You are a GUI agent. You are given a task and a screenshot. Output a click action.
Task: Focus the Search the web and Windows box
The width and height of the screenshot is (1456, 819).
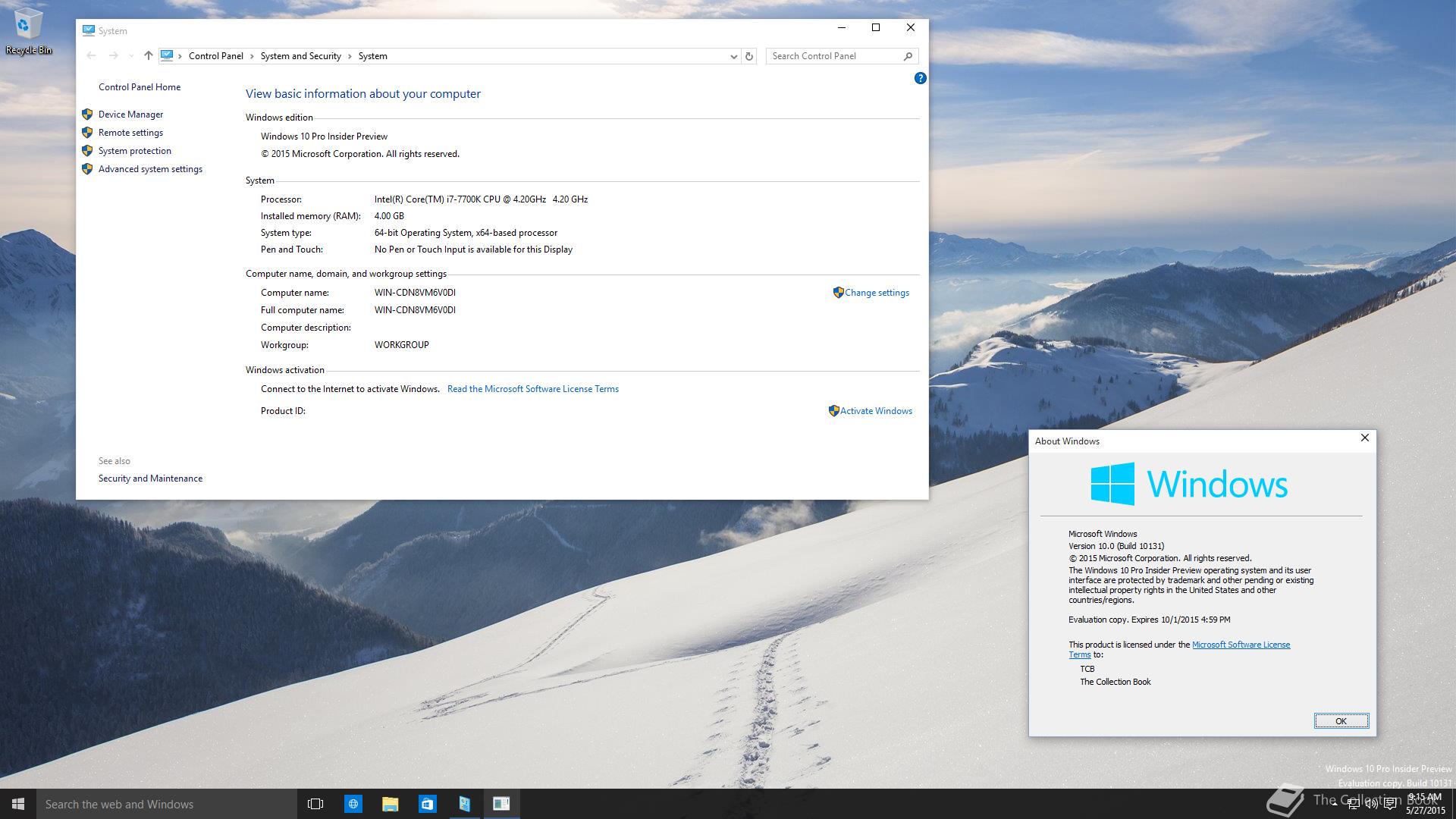coord(167,804)
